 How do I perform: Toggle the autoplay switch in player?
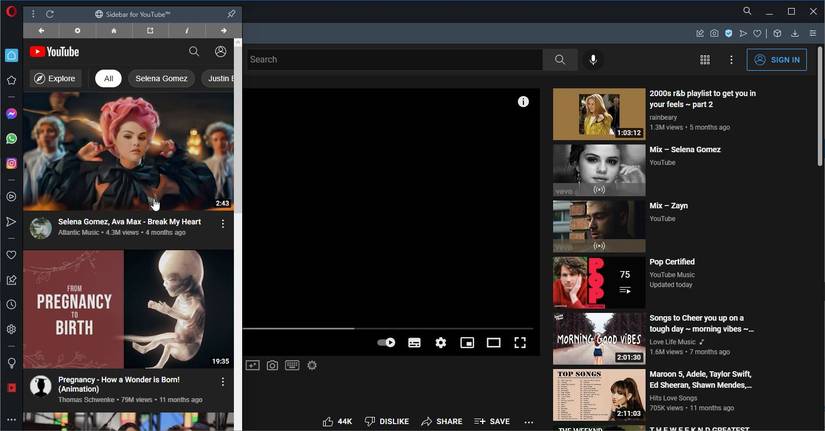(386, 343)
